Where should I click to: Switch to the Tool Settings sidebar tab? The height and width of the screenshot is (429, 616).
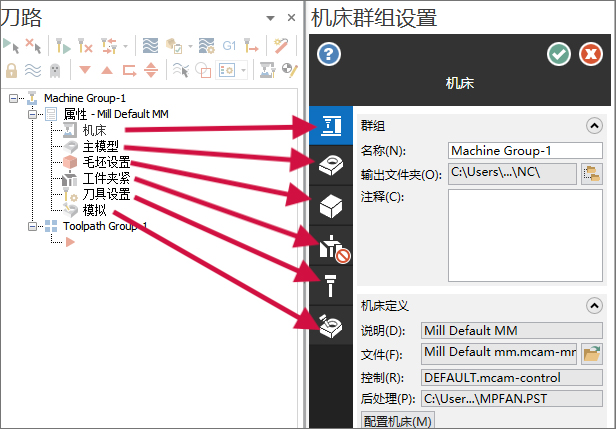pos(331,286)
